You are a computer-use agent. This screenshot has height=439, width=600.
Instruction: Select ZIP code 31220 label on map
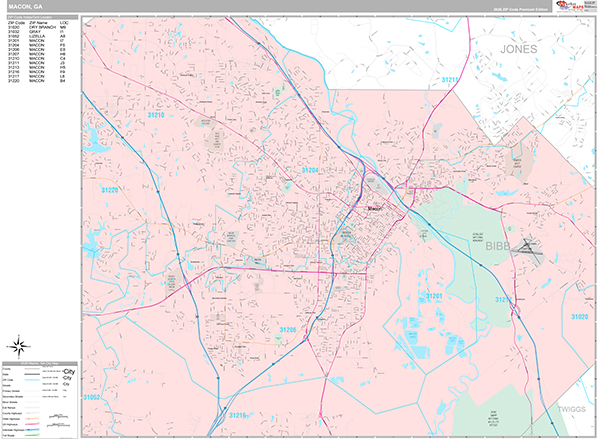tap(109, 189)
